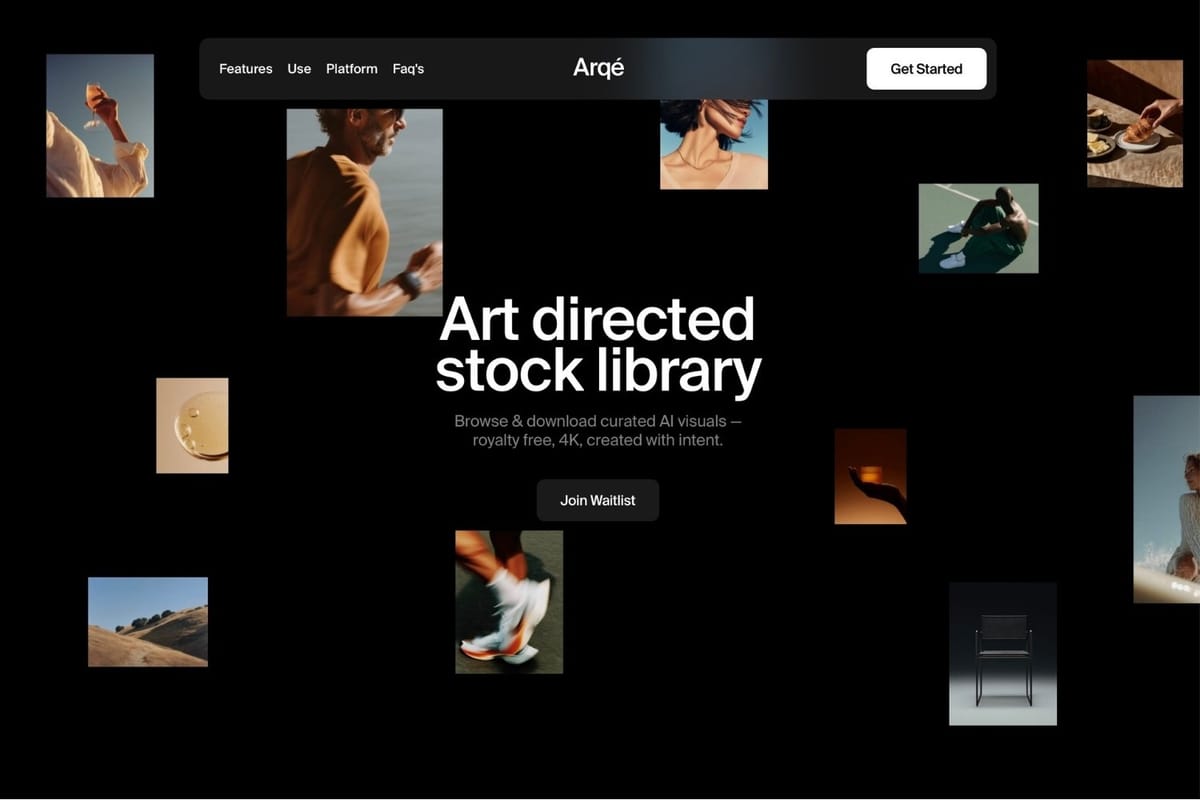Image resolution: width=1200 pixels, height=800 pixels.
Task: Open the Features nav link
Action: pos(245,69)
